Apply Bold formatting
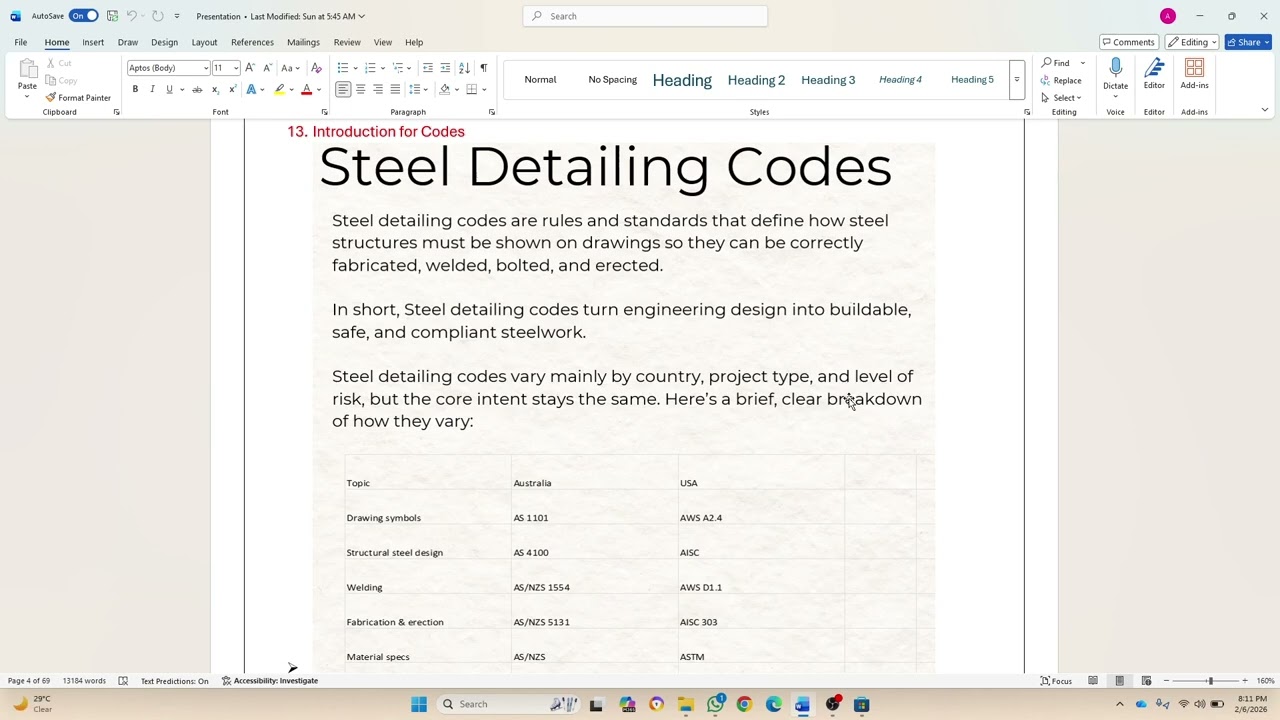1280x720 pixels. click(135, 89)
